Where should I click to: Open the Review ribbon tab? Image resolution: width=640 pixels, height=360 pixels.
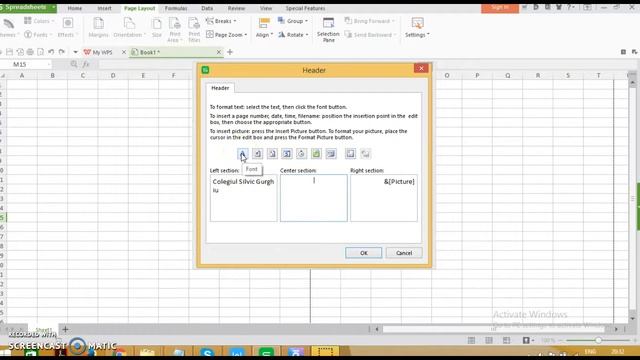(x=236, y=8)
